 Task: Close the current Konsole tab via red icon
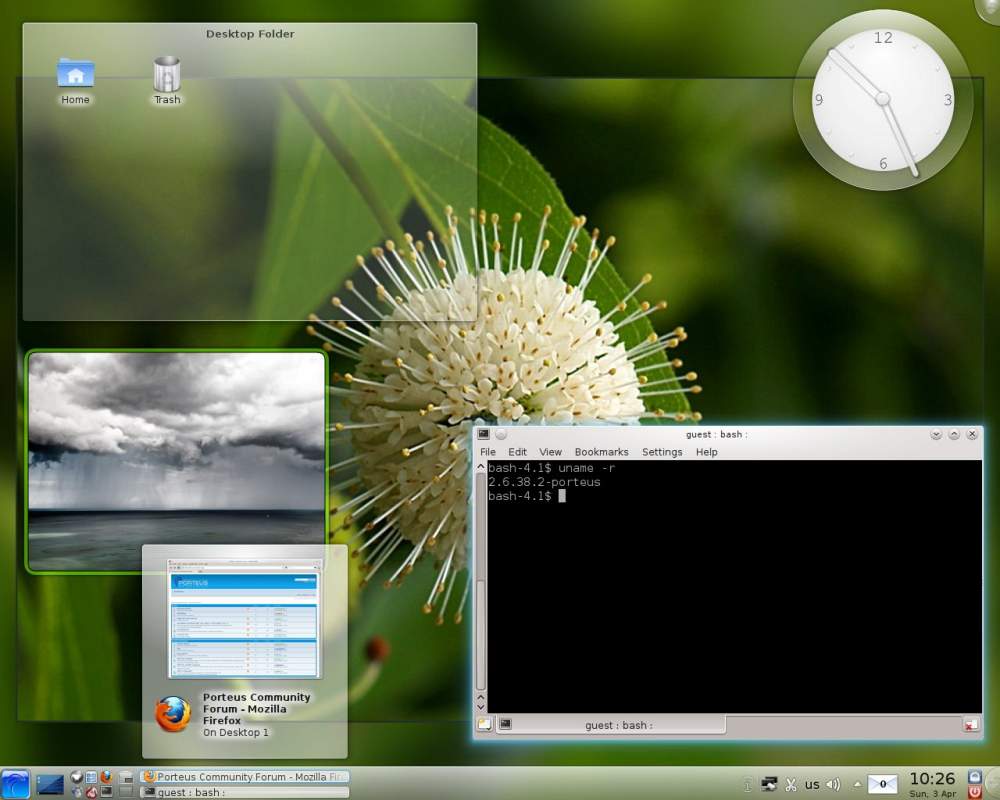[970, 724]
